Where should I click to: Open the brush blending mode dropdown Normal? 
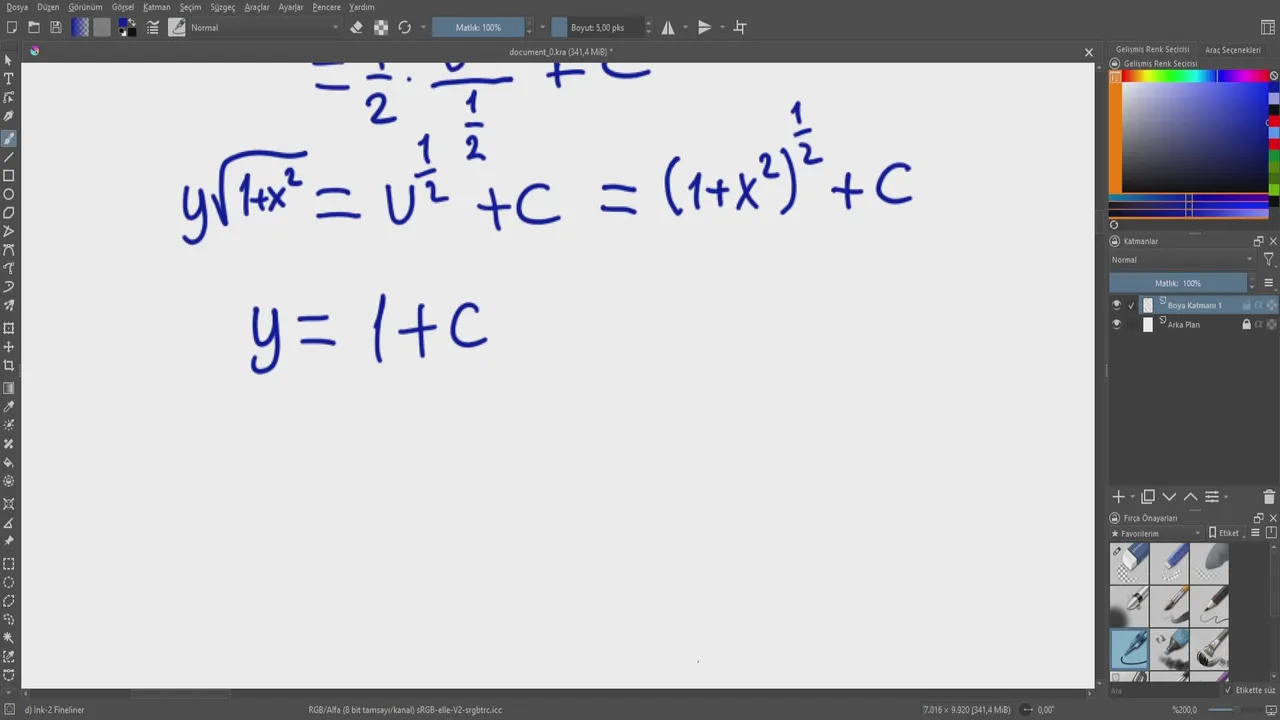click(x=264, y=27)
